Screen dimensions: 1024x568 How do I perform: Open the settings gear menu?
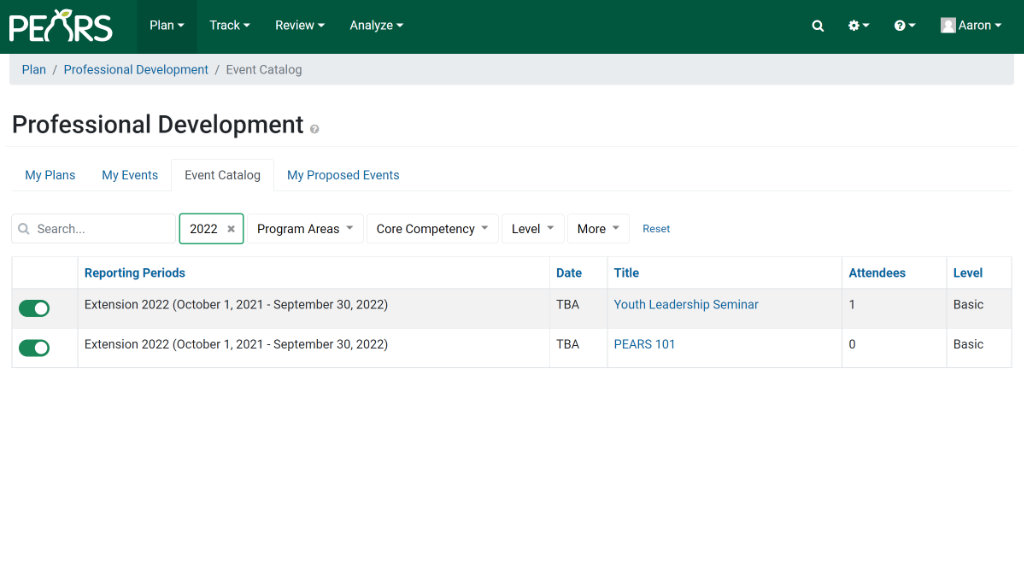click(x=858, y=26)
